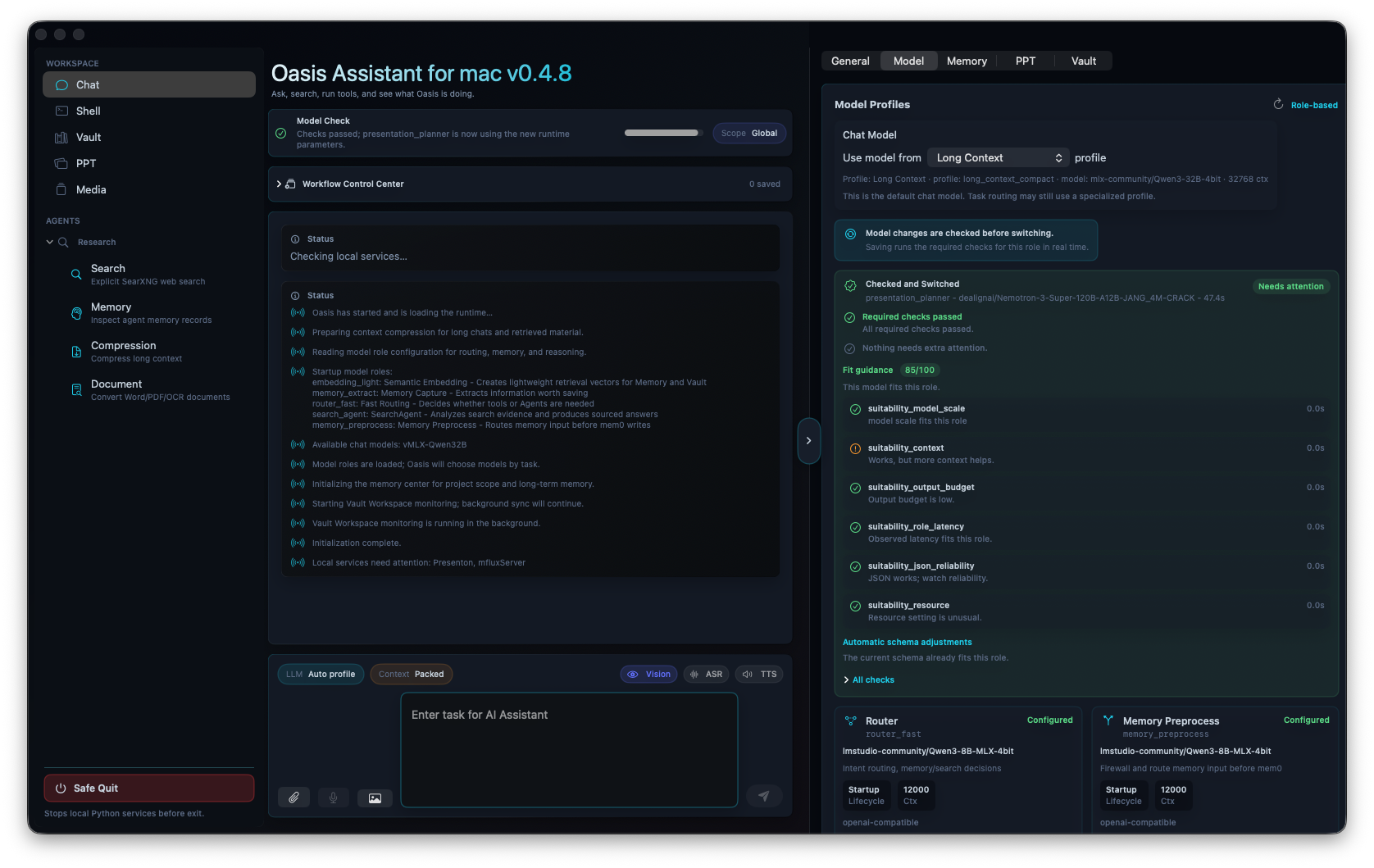Click the orange suitability_context warning icon

coord(855,448)
